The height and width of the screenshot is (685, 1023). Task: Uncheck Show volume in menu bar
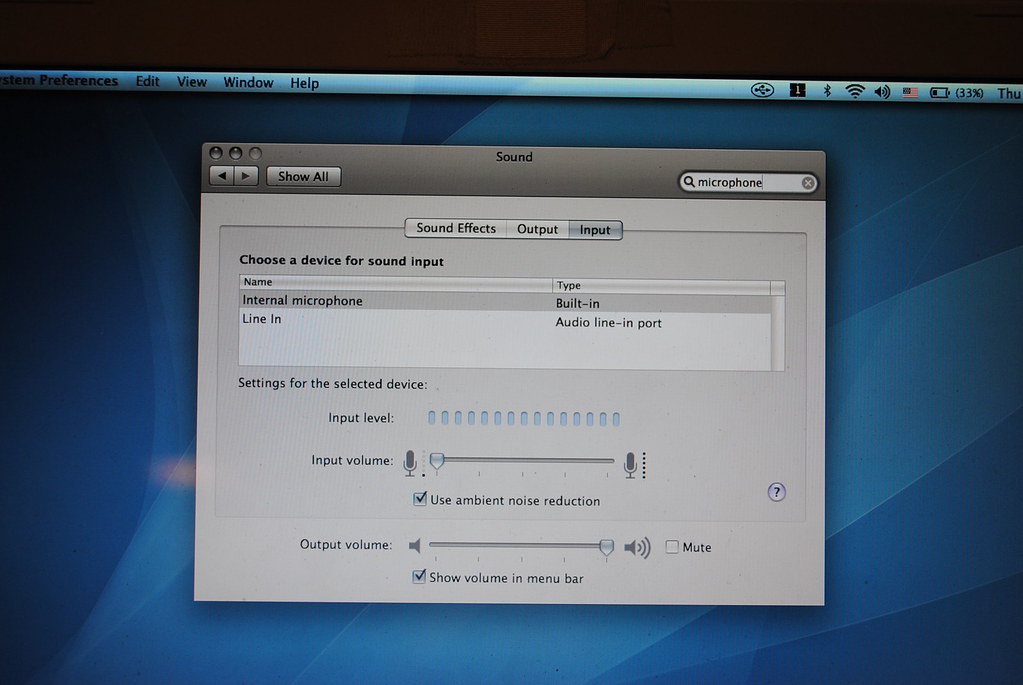(420, 577)
